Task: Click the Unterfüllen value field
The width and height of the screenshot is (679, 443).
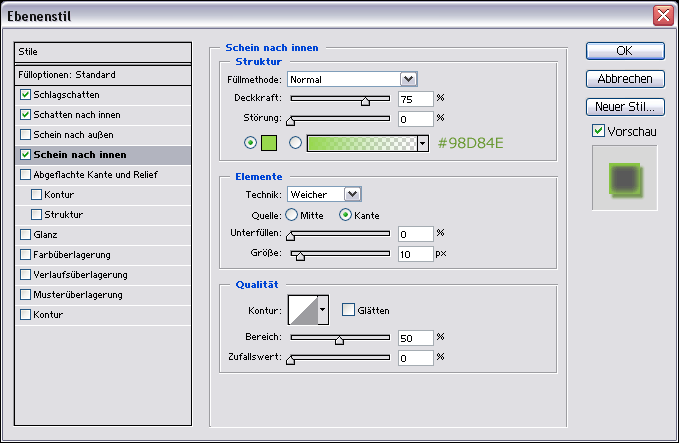Action: [416, 234]
